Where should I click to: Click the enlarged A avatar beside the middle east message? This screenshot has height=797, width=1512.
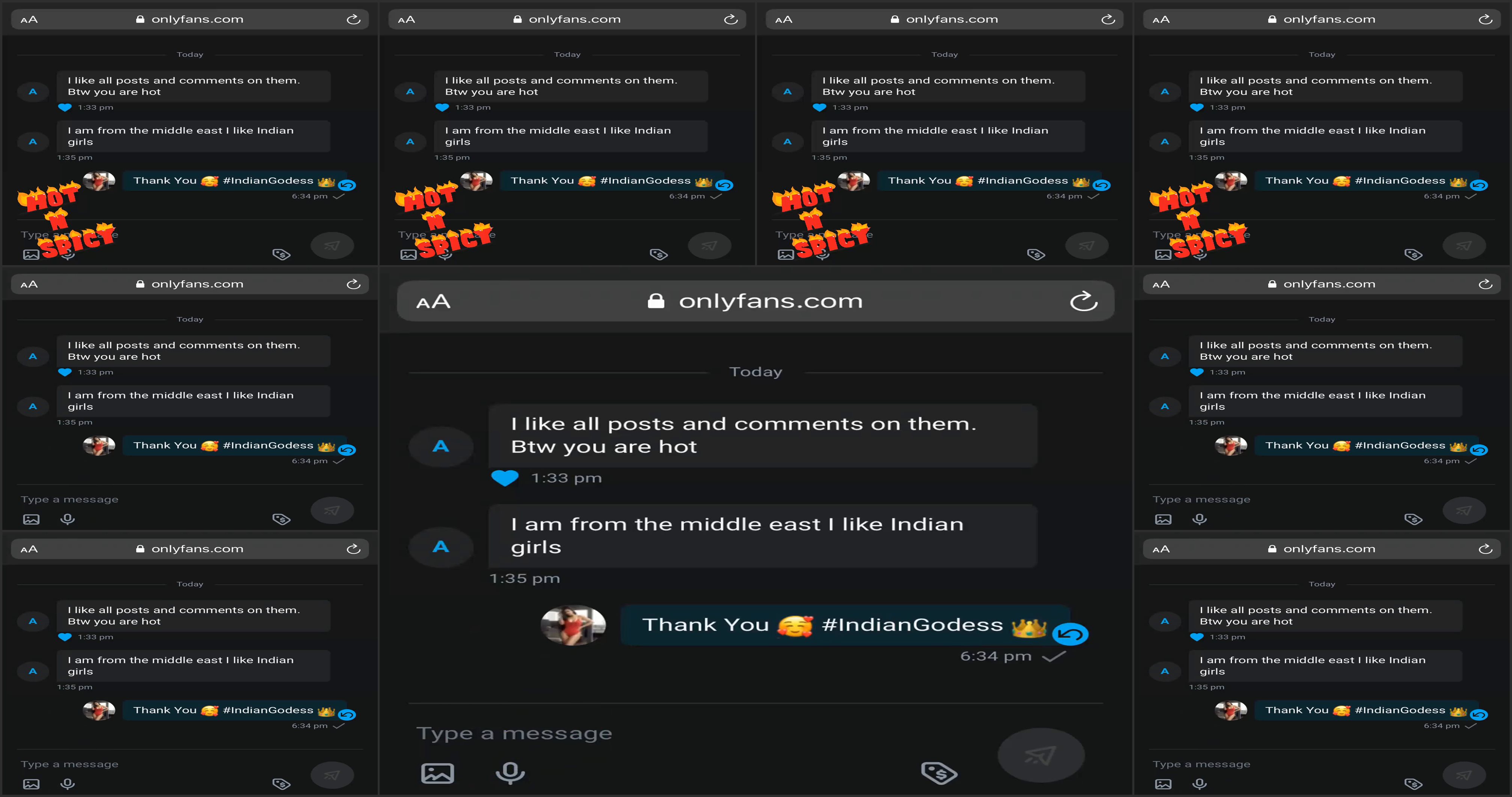(x=441, y=547)
